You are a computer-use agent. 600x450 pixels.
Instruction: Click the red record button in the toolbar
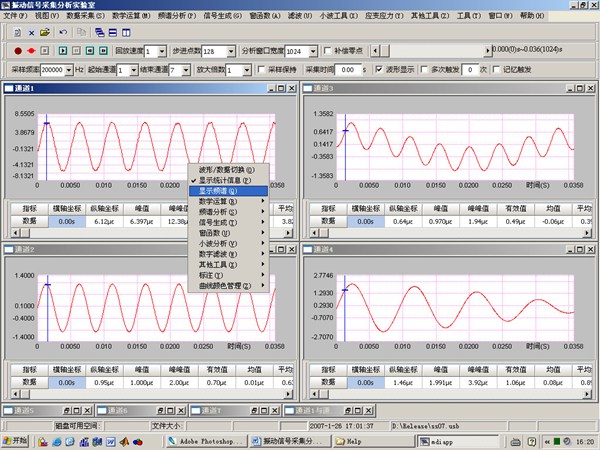[x=18, y=50]
